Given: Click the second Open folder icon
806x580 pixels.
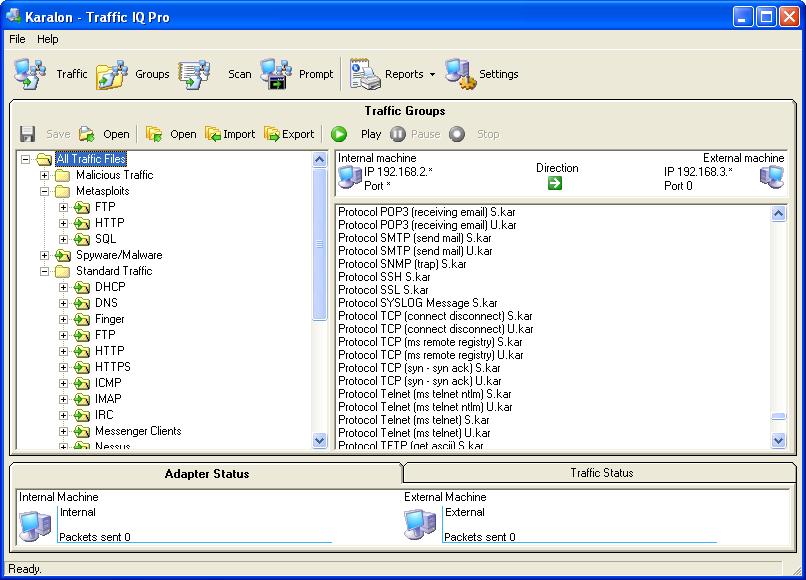Looking at the screenshot, I should (154, 134).
